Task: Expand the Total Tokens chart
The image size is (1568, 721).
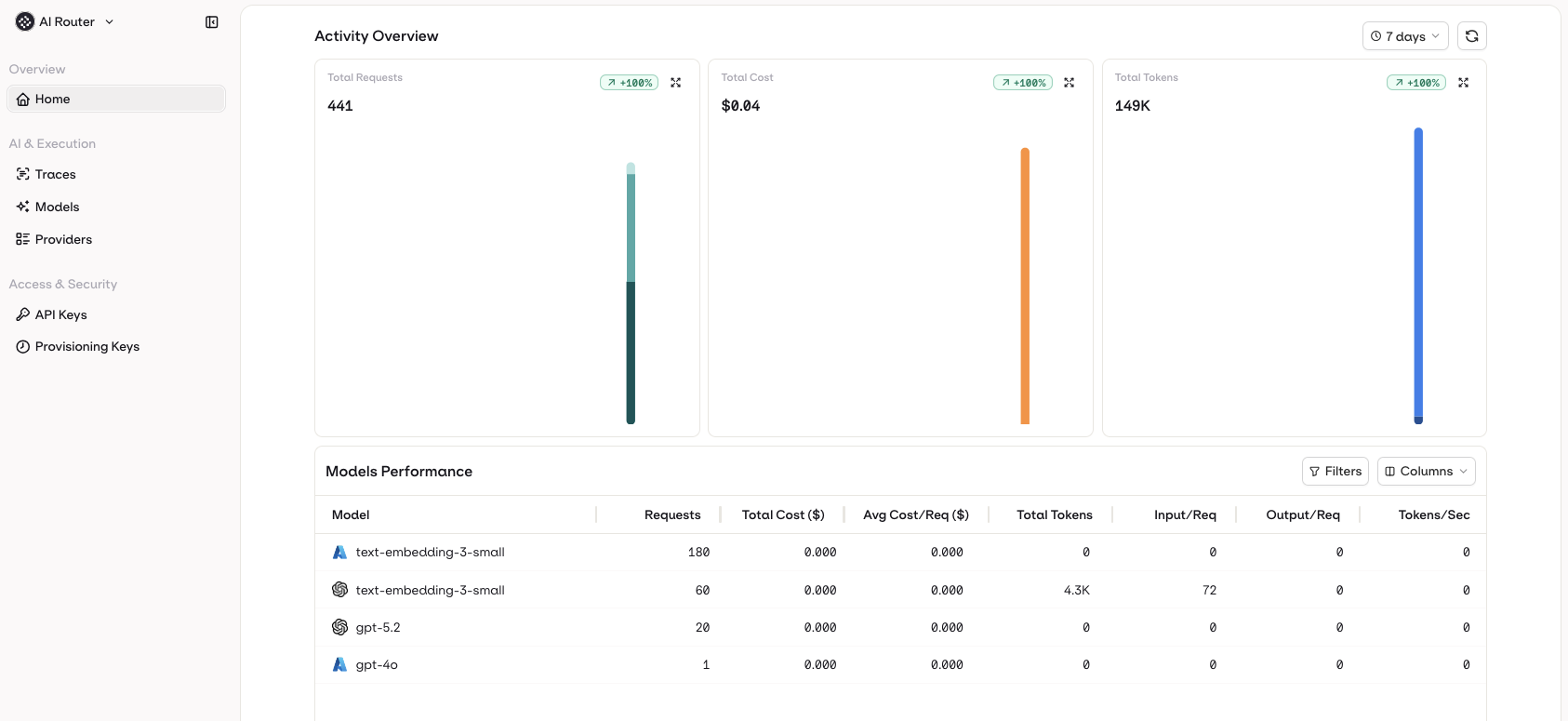Action: [1463, 83]
